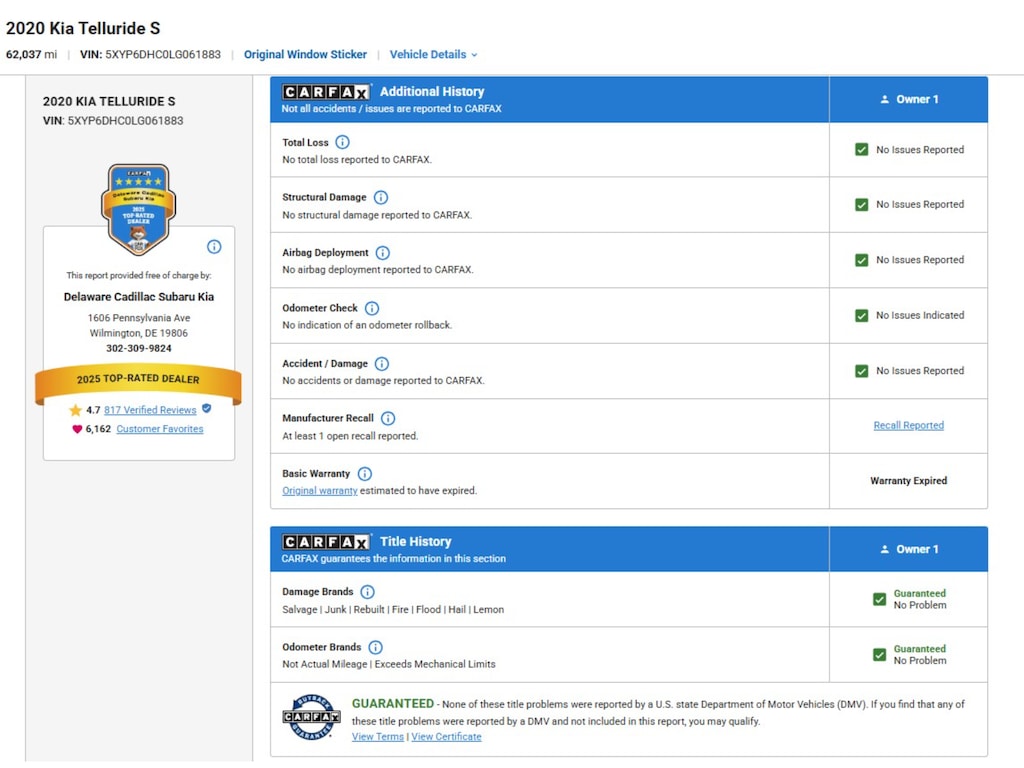1024x768 pixels.
Task: Click the owner person icon in Title History
Action: click(x=885, y=549)
